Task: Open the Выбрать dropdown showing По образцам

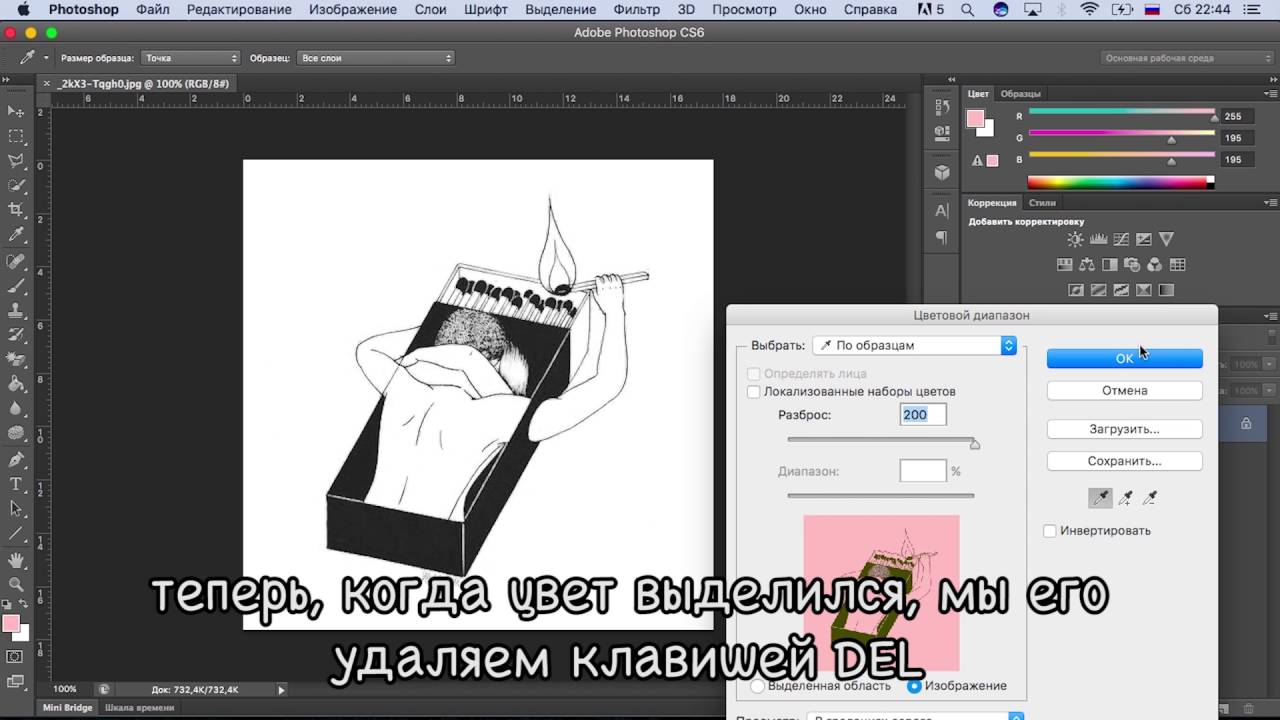Action: pyautogui.click(x=914, y=345)
